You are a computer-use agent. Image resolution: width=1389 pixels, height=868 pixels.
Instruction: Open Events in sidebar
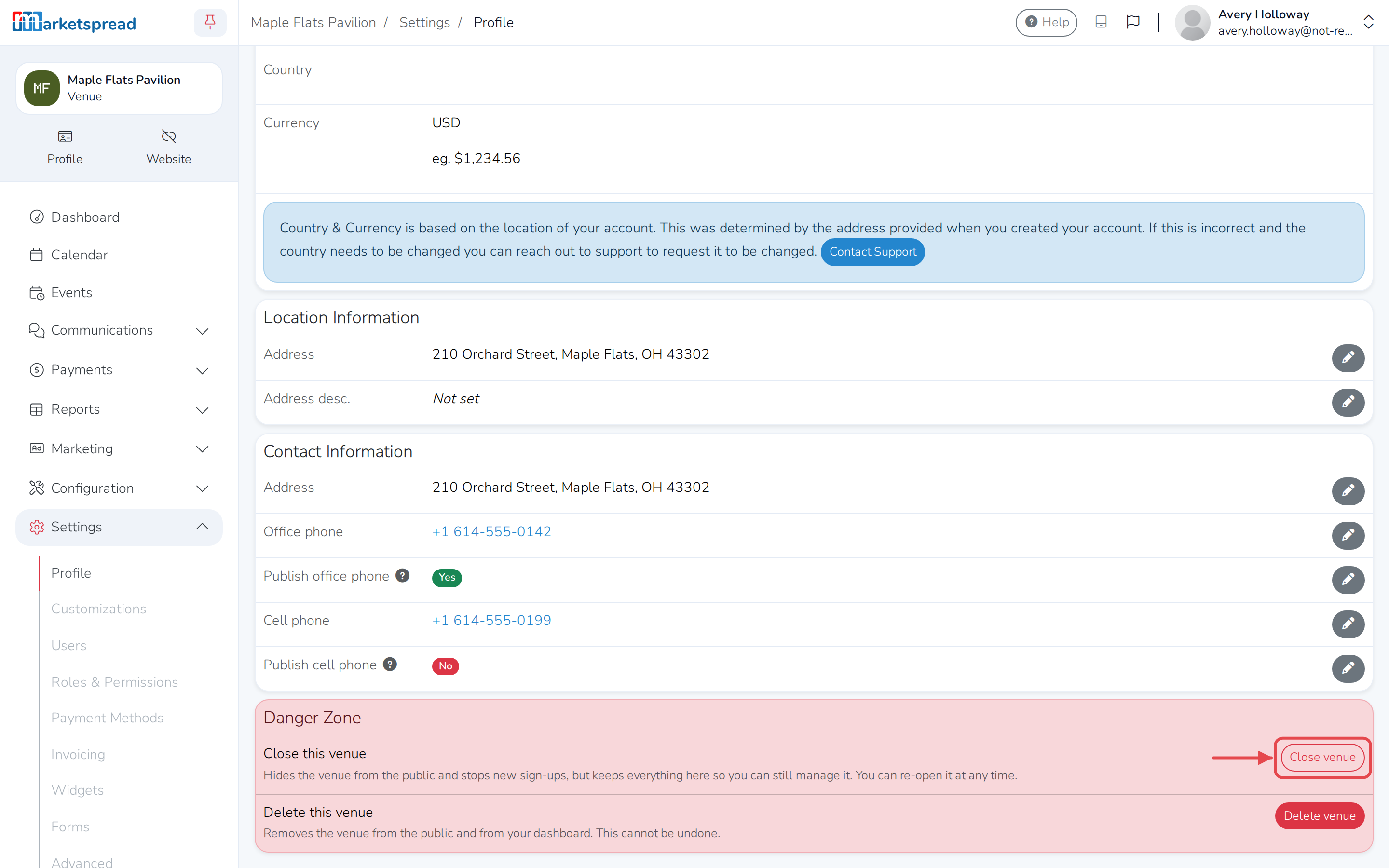pos(119,293)
